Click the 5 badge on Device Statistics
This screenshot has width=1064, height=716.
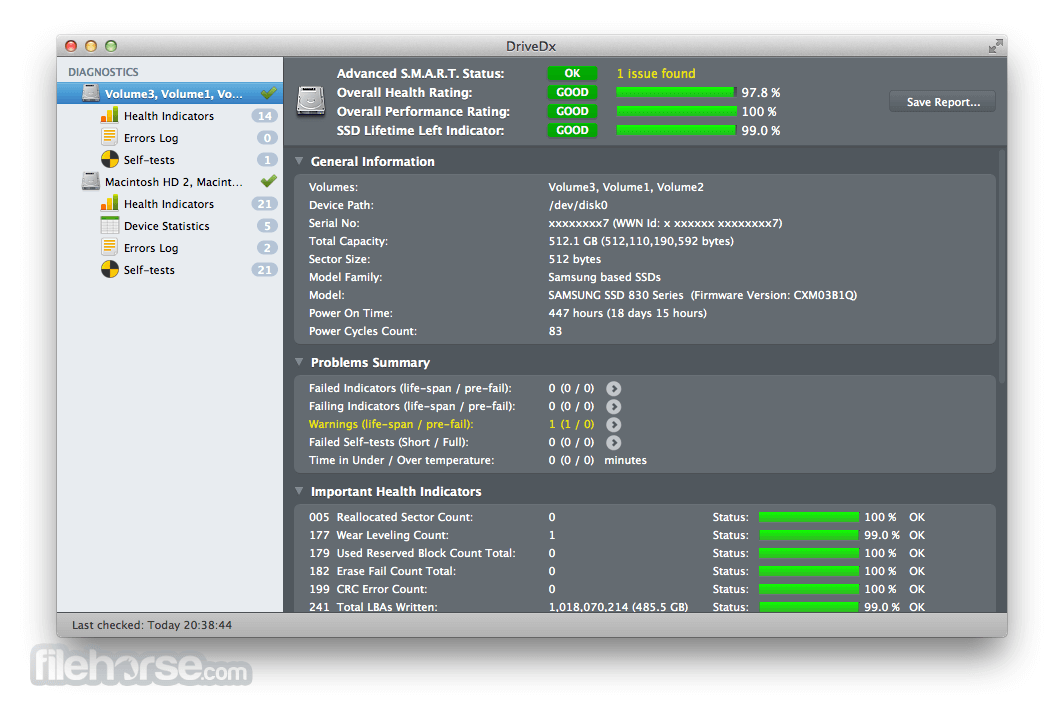coord(267,226)
